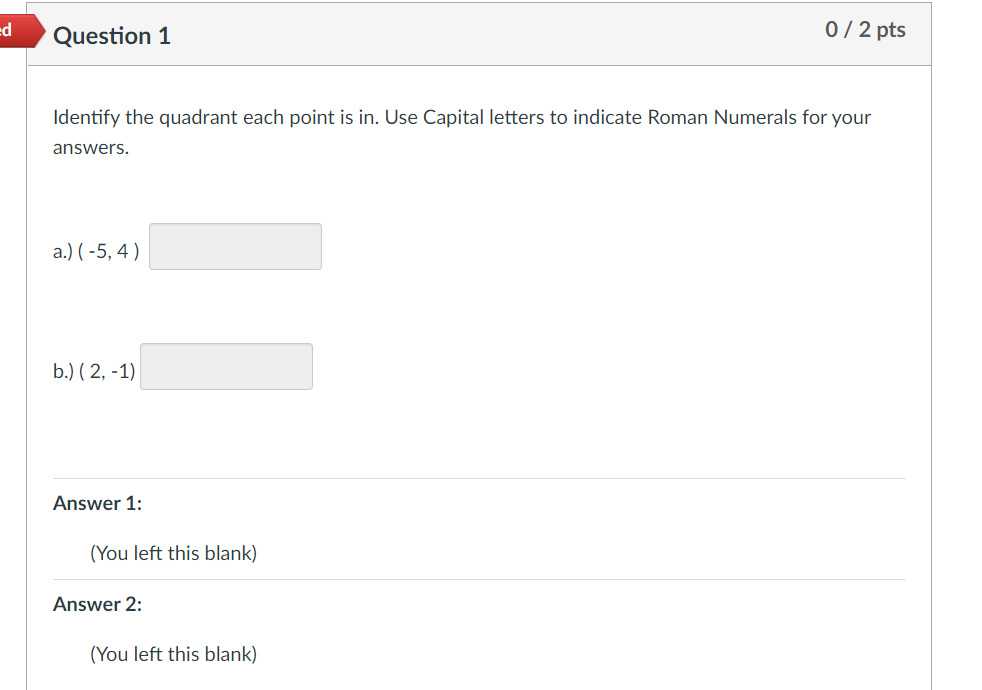
Task: Click the 'Answer 2:' heading
Action: 97,604
